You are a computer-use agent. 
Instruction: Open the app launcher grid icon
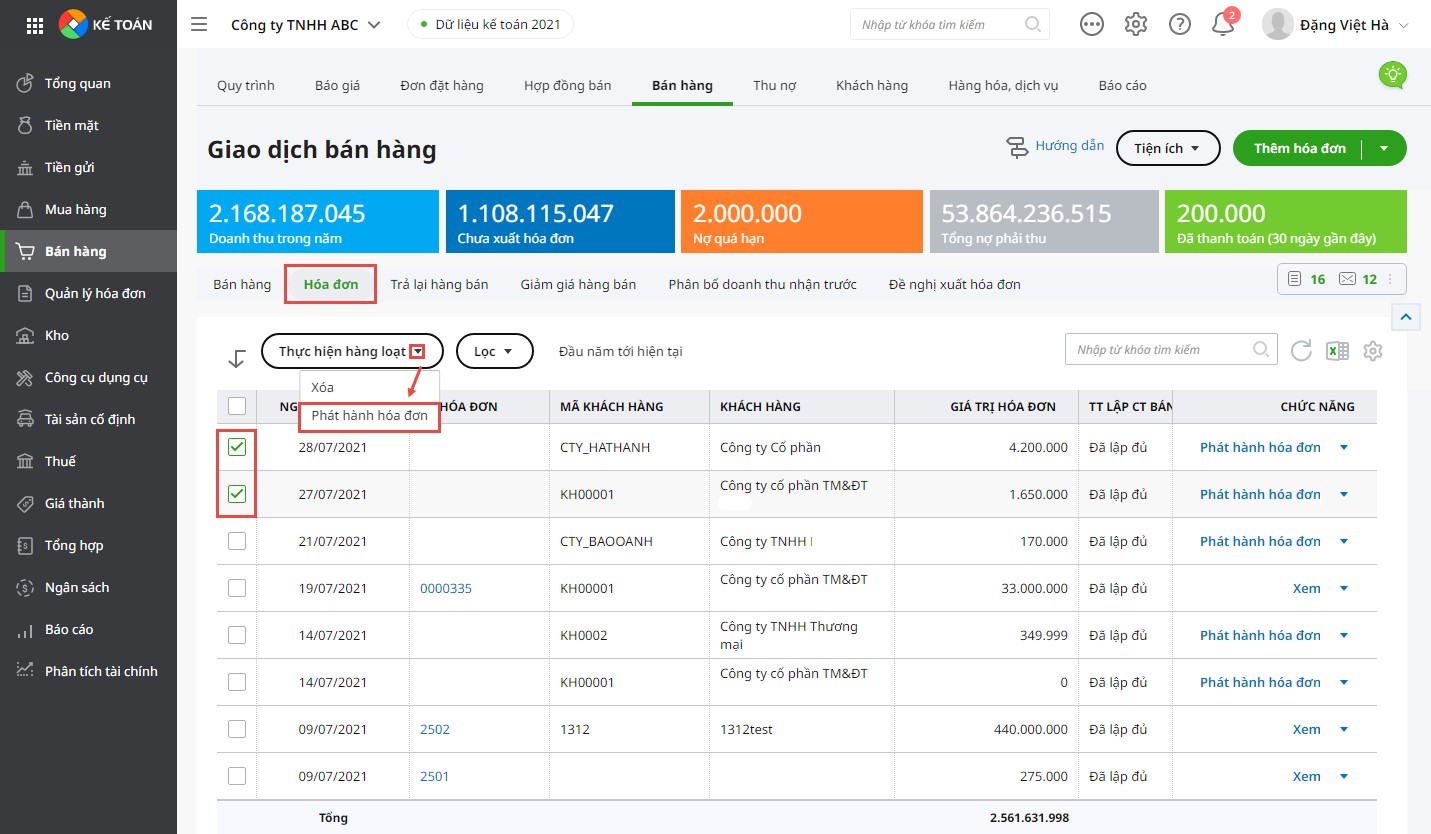tap(34, 25)
